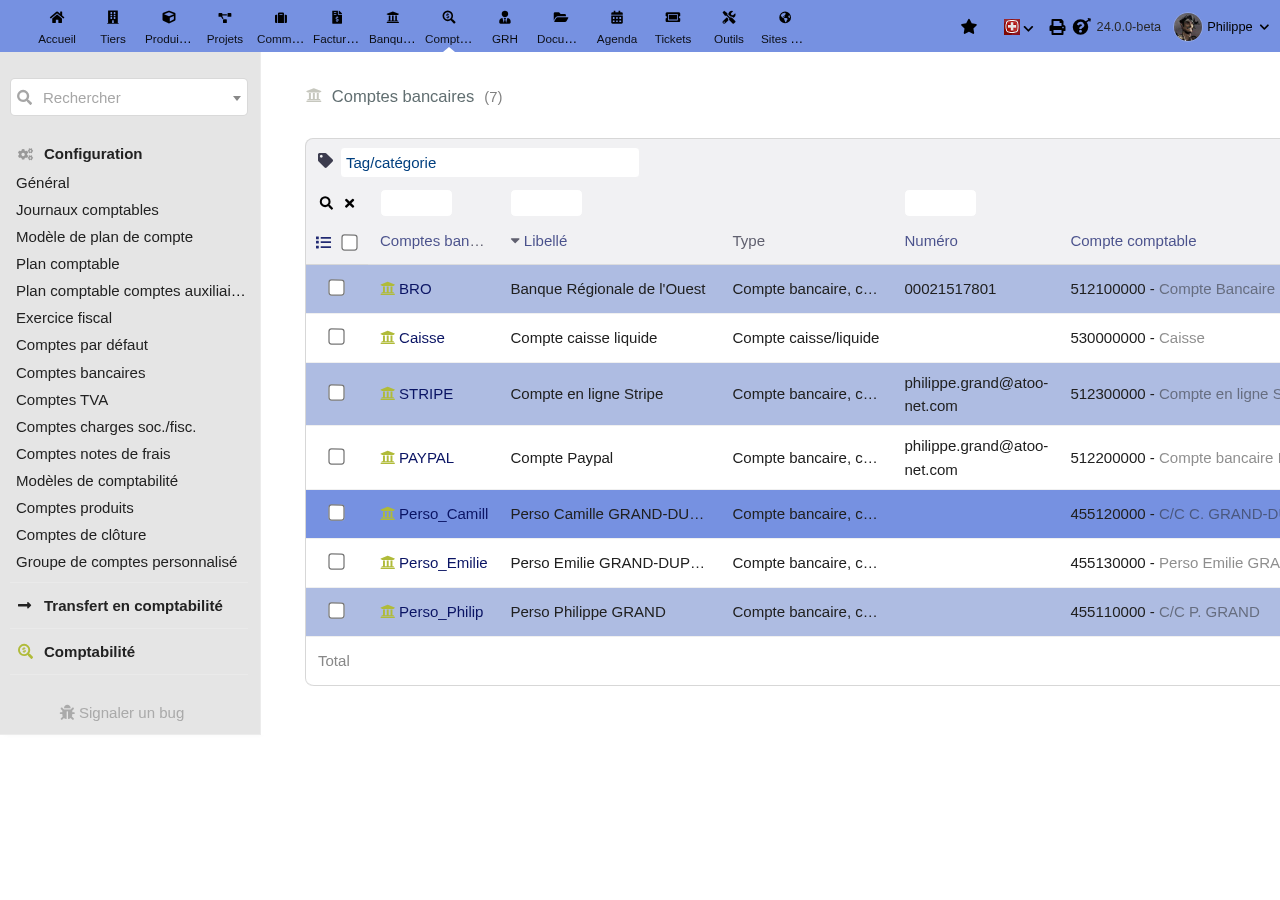Check the Perso_Philip row checkbox

[336, 611]
